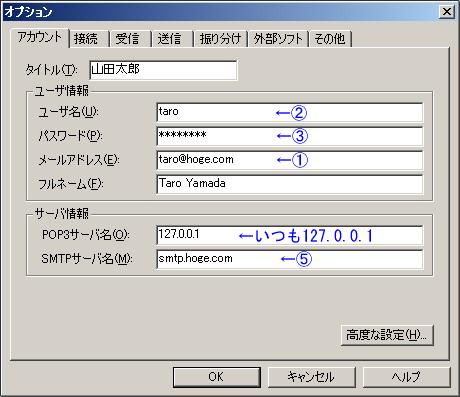Open the 受信 tab
The width and height of the screenshot is (460, 397).
130,39
